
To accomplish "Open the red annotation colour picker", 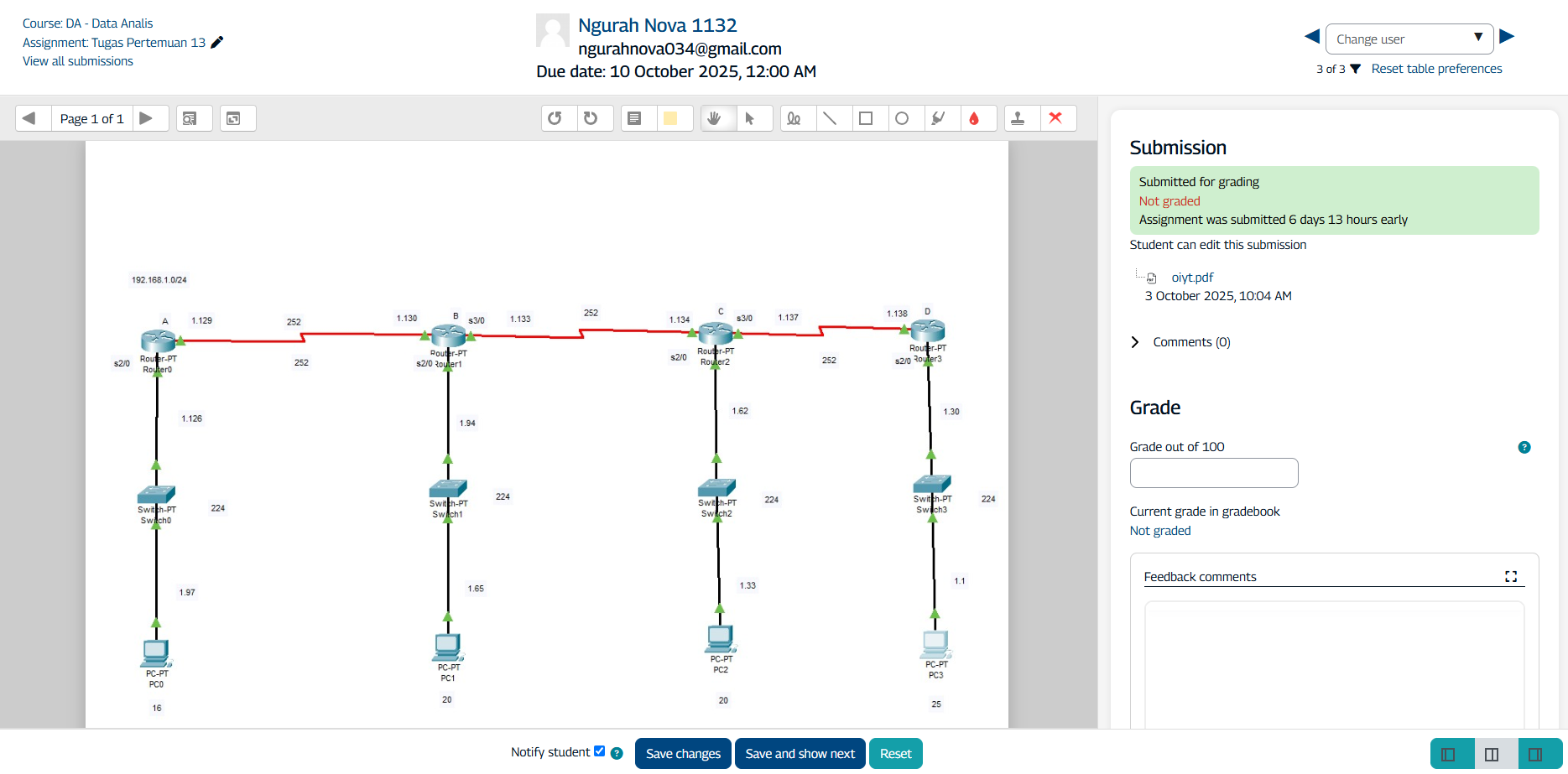I will (x=974, y=118).
